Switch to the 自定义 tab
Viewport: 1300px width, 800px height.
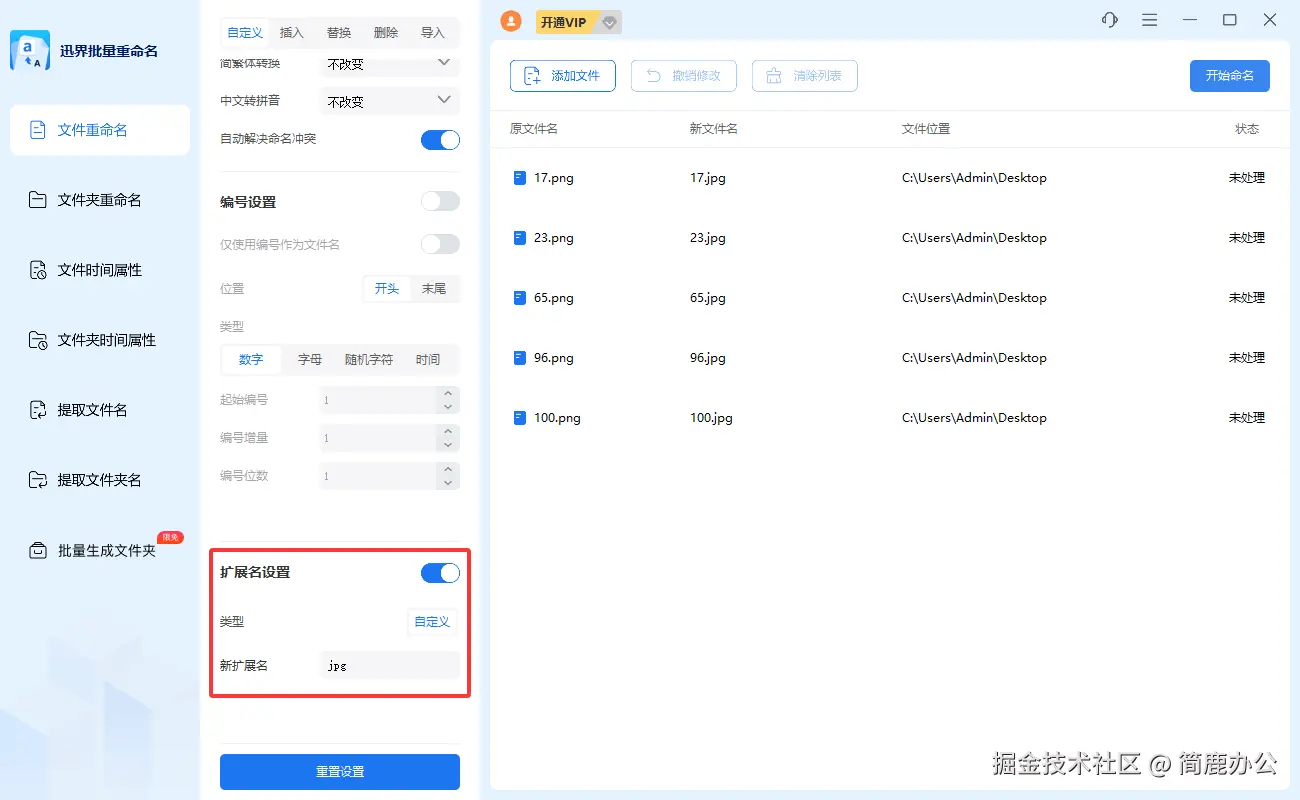coord(245,33)
